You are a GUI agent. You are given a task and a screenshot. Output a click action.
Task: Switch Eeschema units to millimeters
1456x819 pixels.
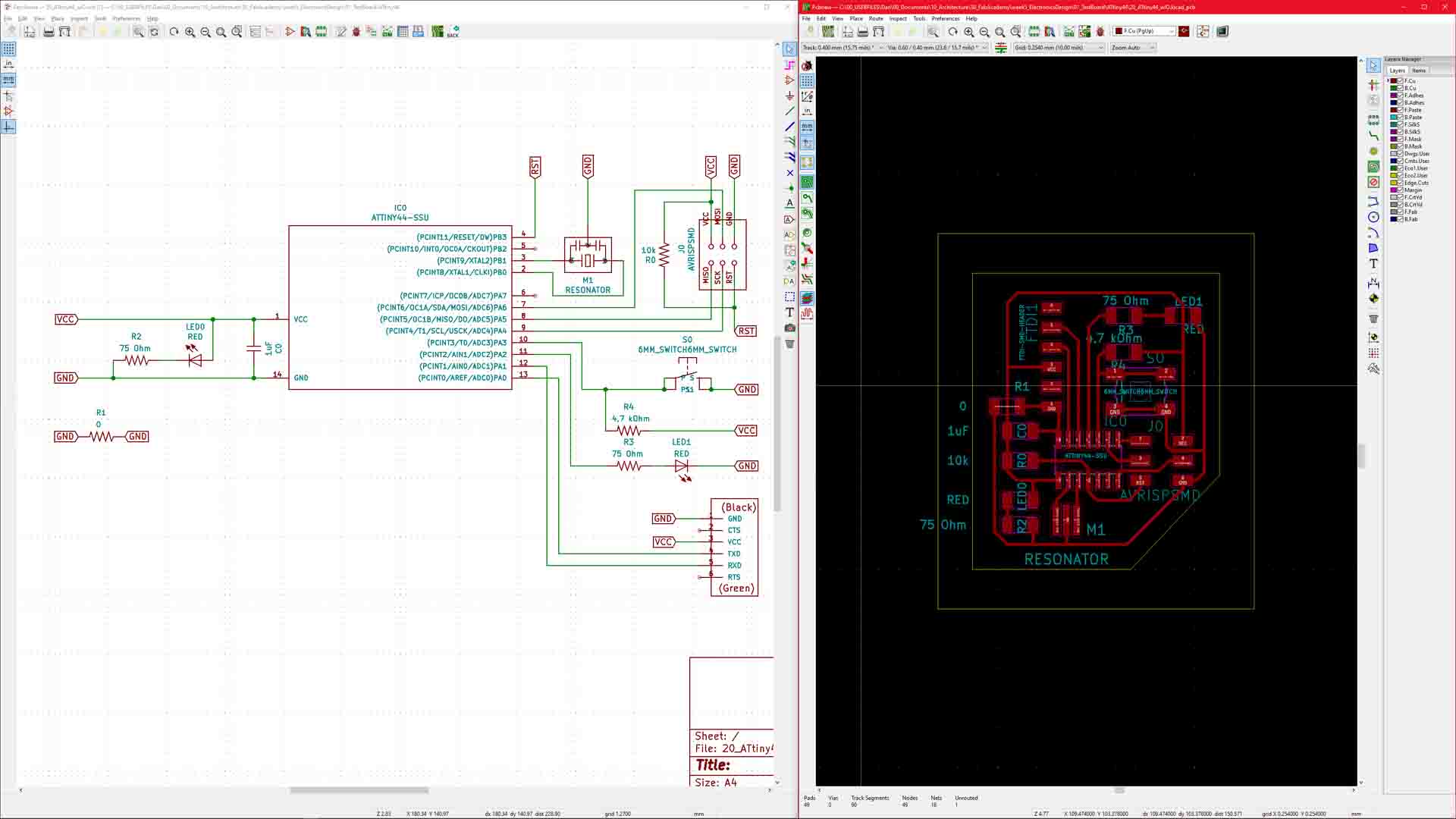8,80
